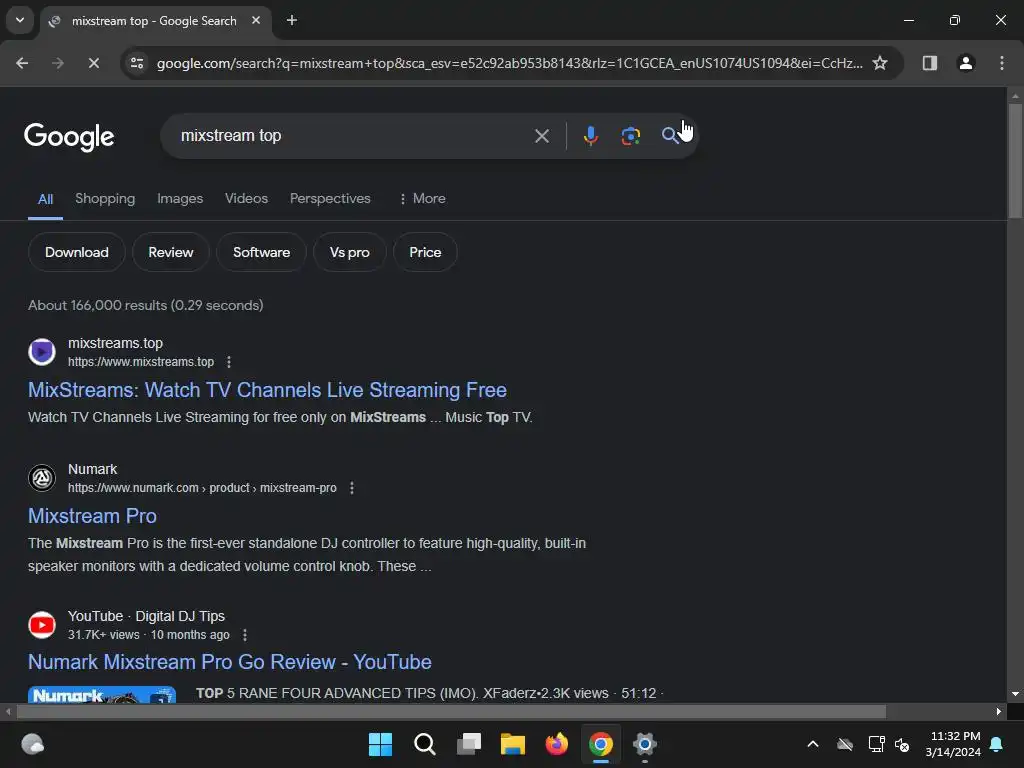The height and width of the screenshot is (768, 1024).
Task: Open notification bell in taskbar
Action: [x=997, y=744]
